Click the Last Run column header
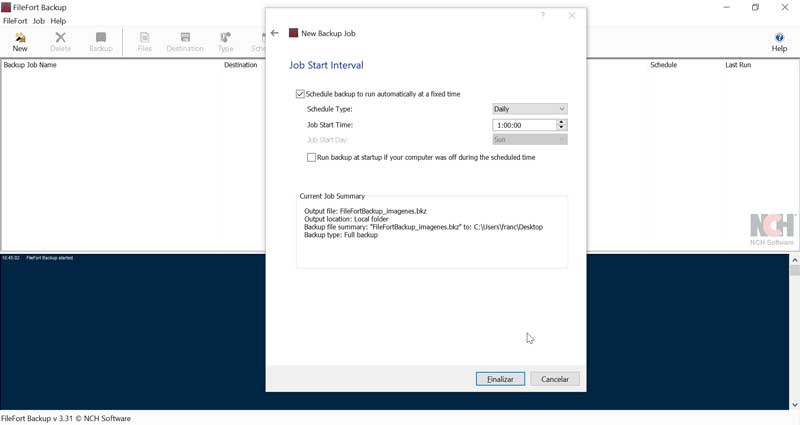Screen dimensions: 800x425 738,65
